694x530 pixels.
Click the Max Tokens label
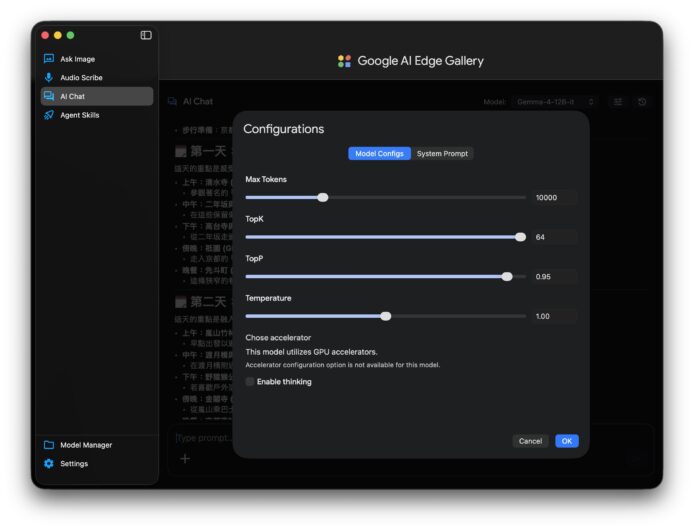click(266, 179)
